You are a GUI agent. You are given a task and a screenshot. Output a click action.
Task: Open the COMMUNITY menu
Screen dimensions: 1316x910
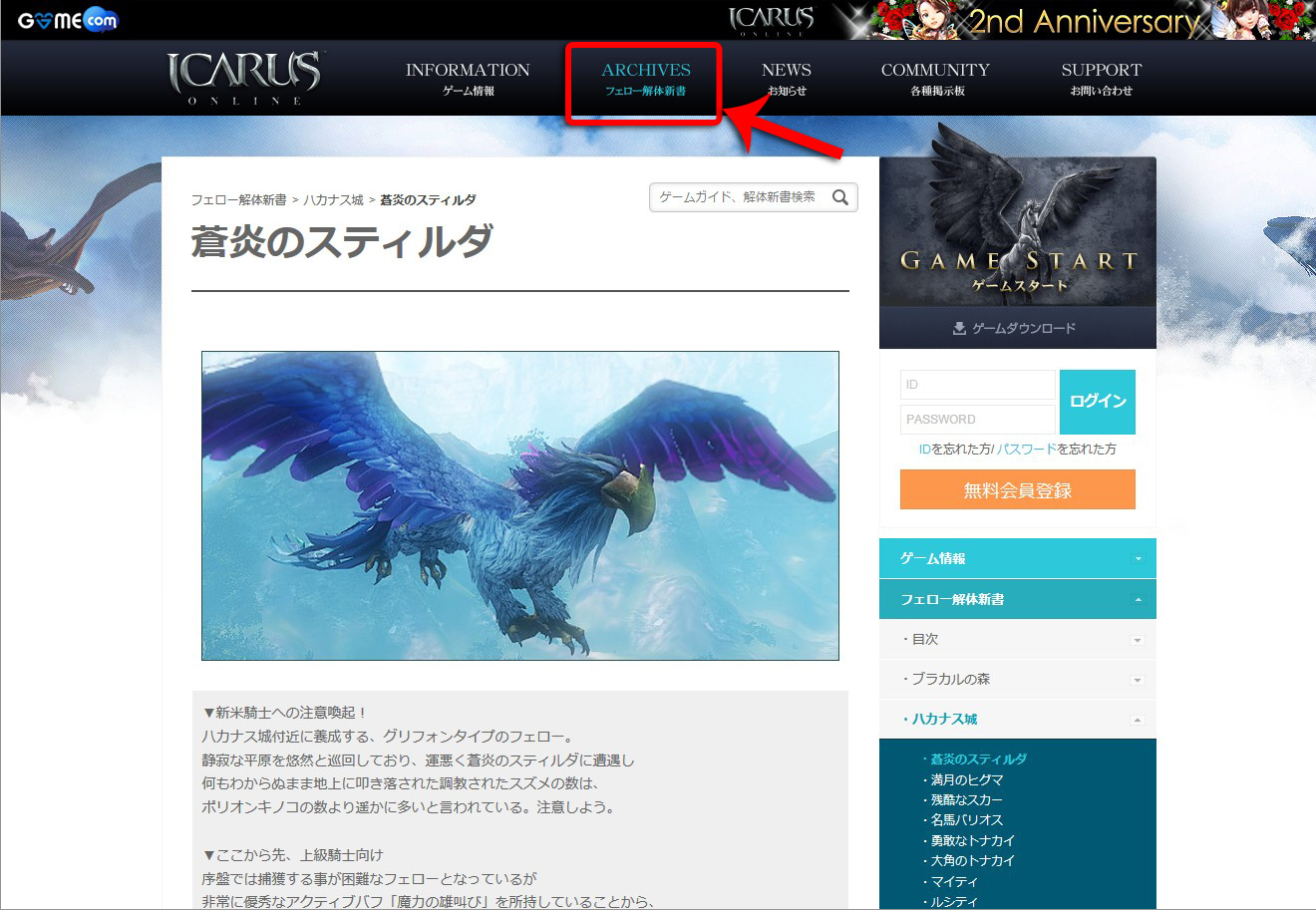[x=935, y=79]
